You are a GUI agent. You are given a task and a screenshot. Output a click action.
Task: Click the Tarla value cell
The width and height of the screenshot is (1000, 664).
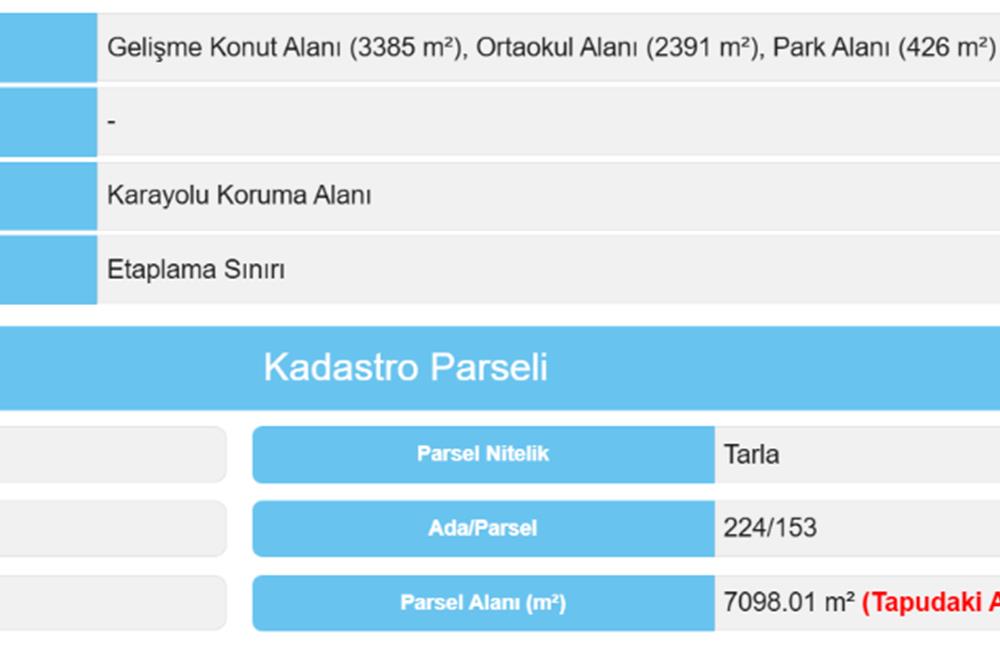click(752, 455)
